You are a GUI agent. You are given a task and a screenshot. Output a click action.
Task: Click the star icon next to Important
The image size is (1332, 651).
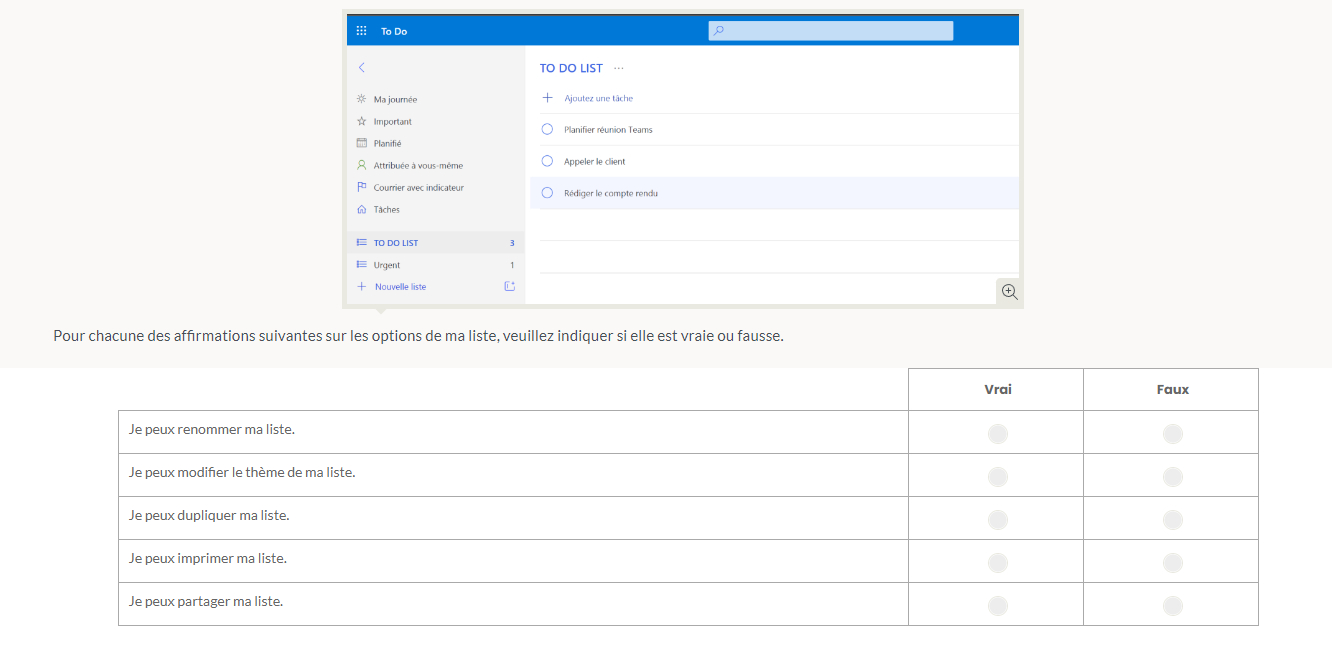pos(362,121)
